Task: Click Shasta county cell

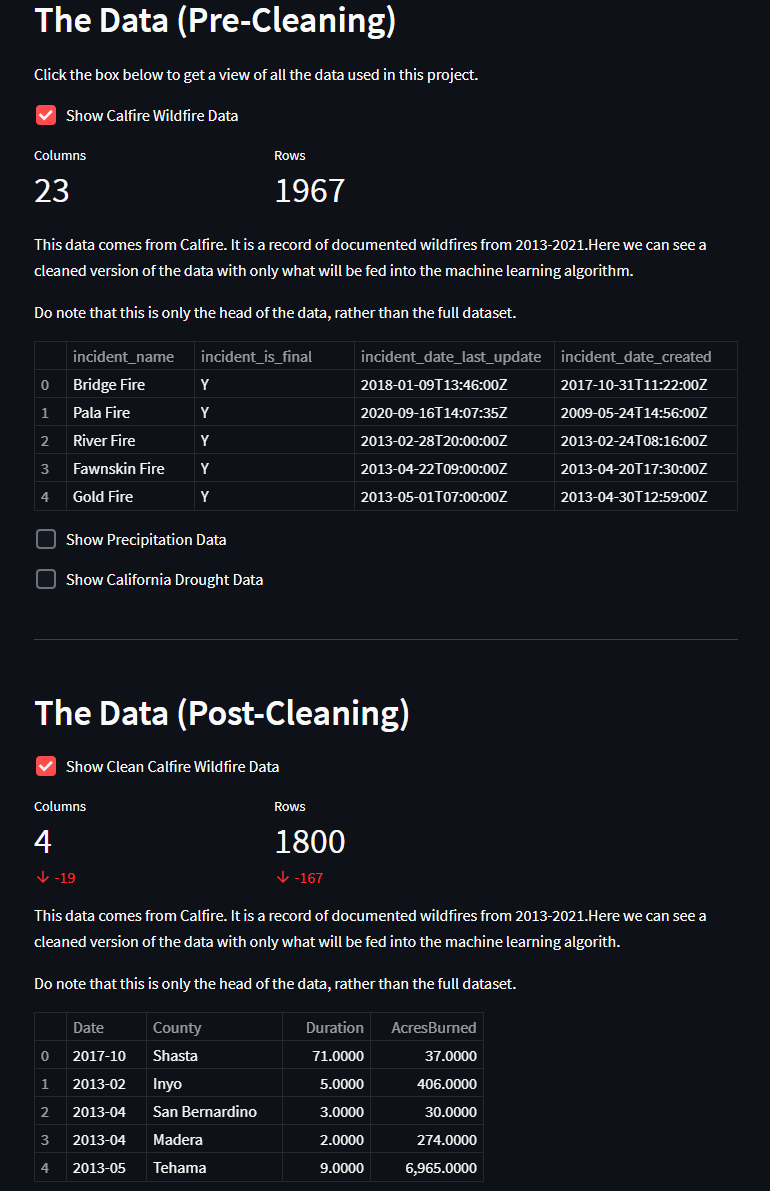Action: coord(176,1056)
